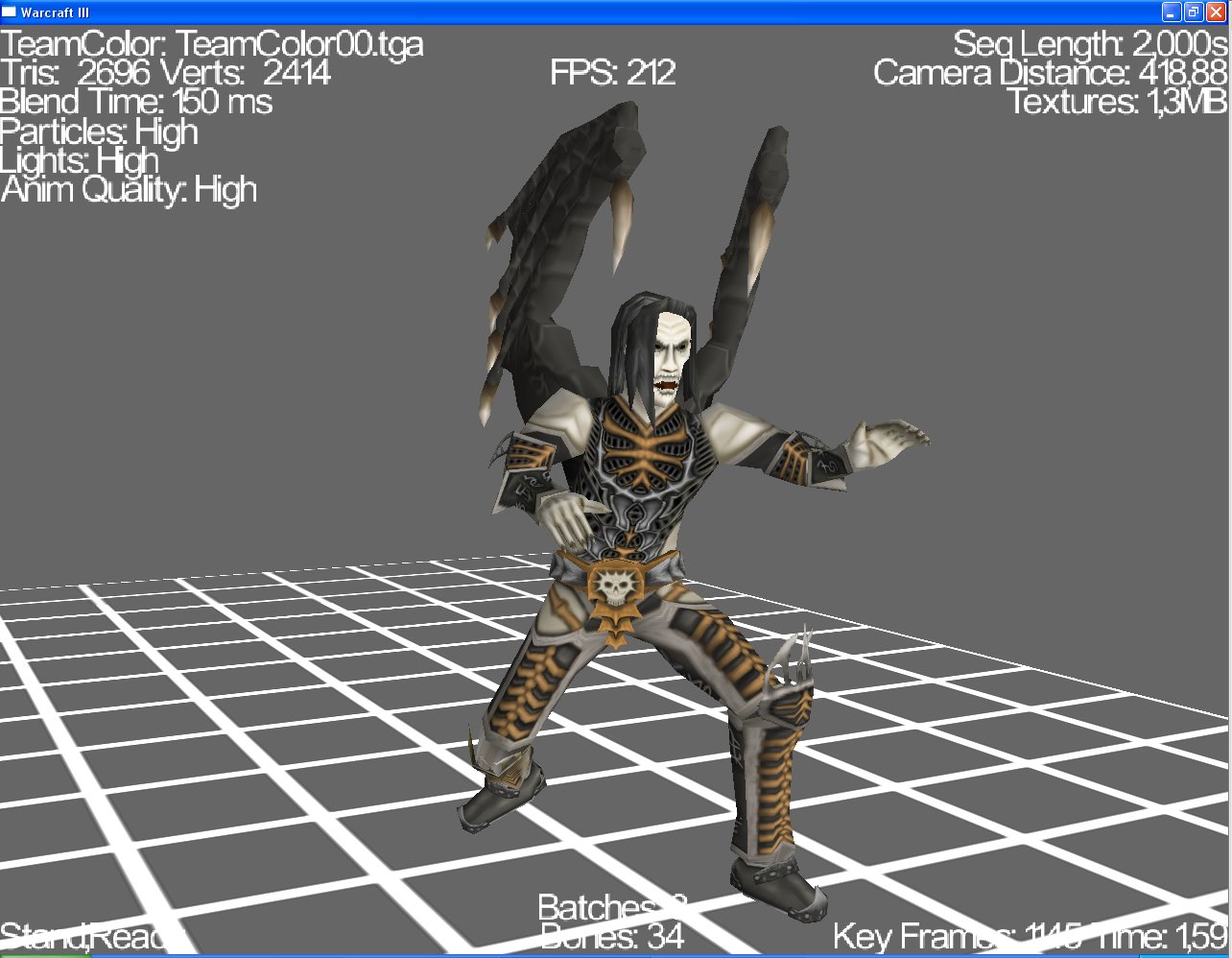Click the "Time: 1,59" readout
Viewport: 1232px width, 958px height.
[1159, 936]
